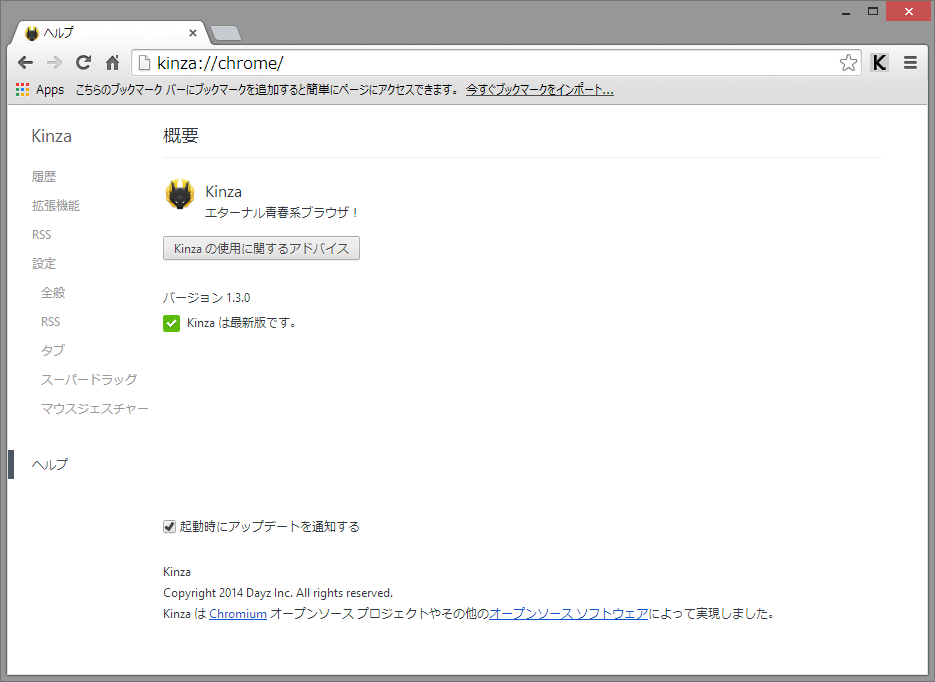Open the Chromium link

tap(237, 613)
